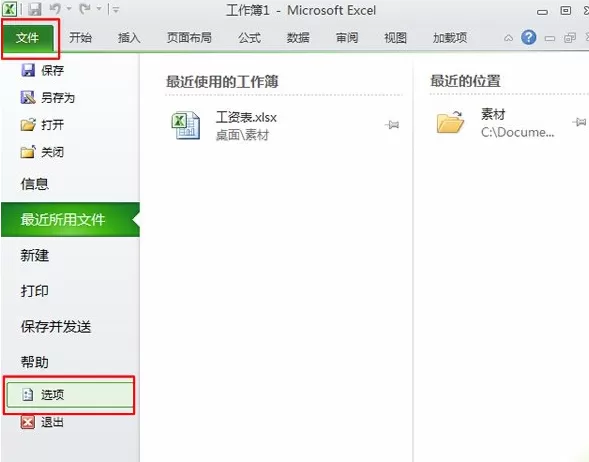
Task: Open the 审阅 ribbon tab
Action: tap(347, 38)
